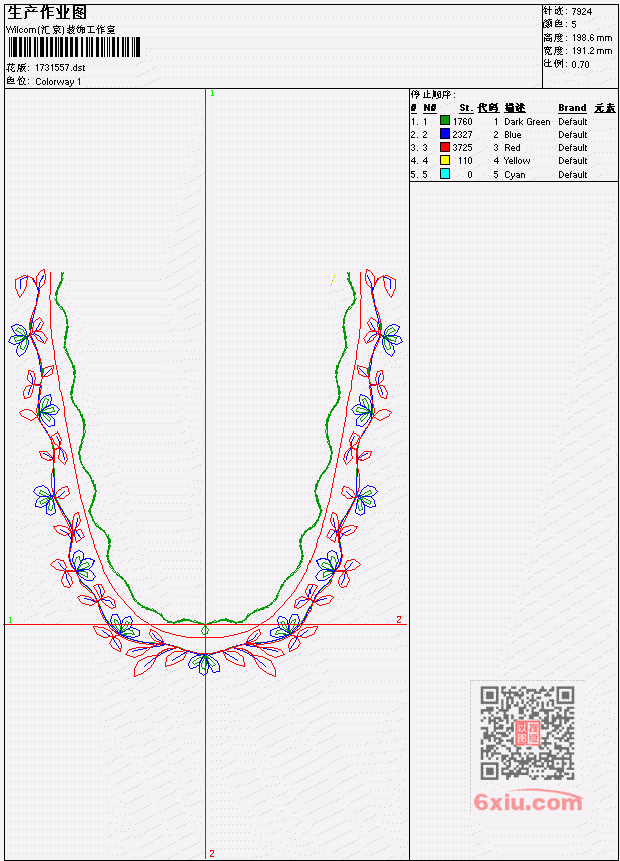Click the Blue description text
The width and height of the screenshot is (620, 861).
pos(513,135)
